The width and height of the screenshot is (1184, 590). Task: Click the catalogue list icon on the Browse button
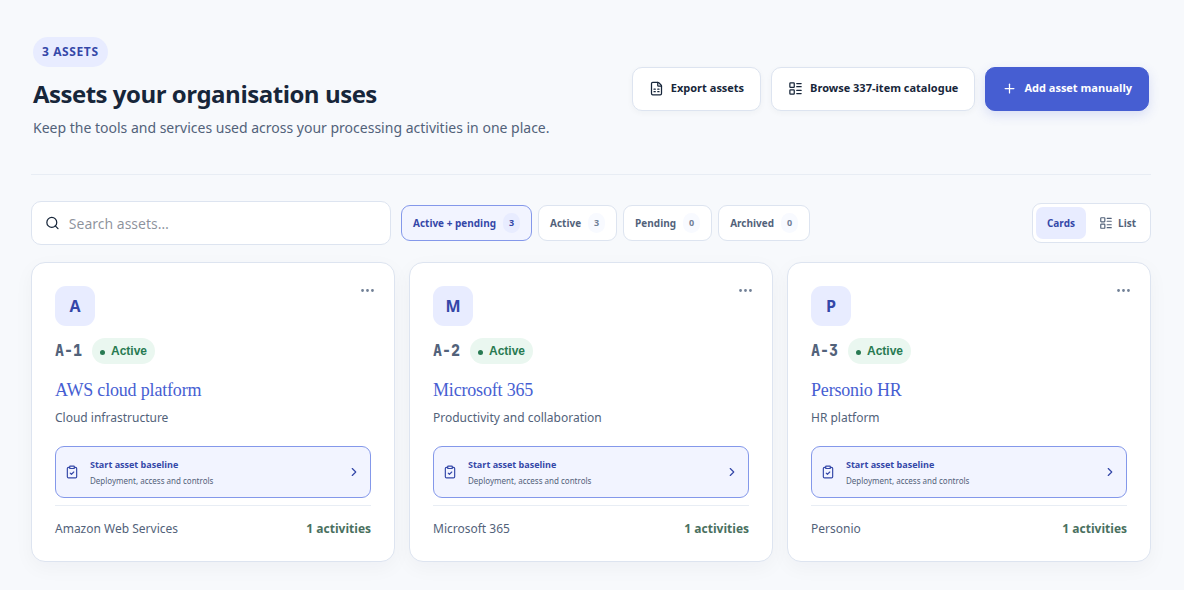[795, 88]
